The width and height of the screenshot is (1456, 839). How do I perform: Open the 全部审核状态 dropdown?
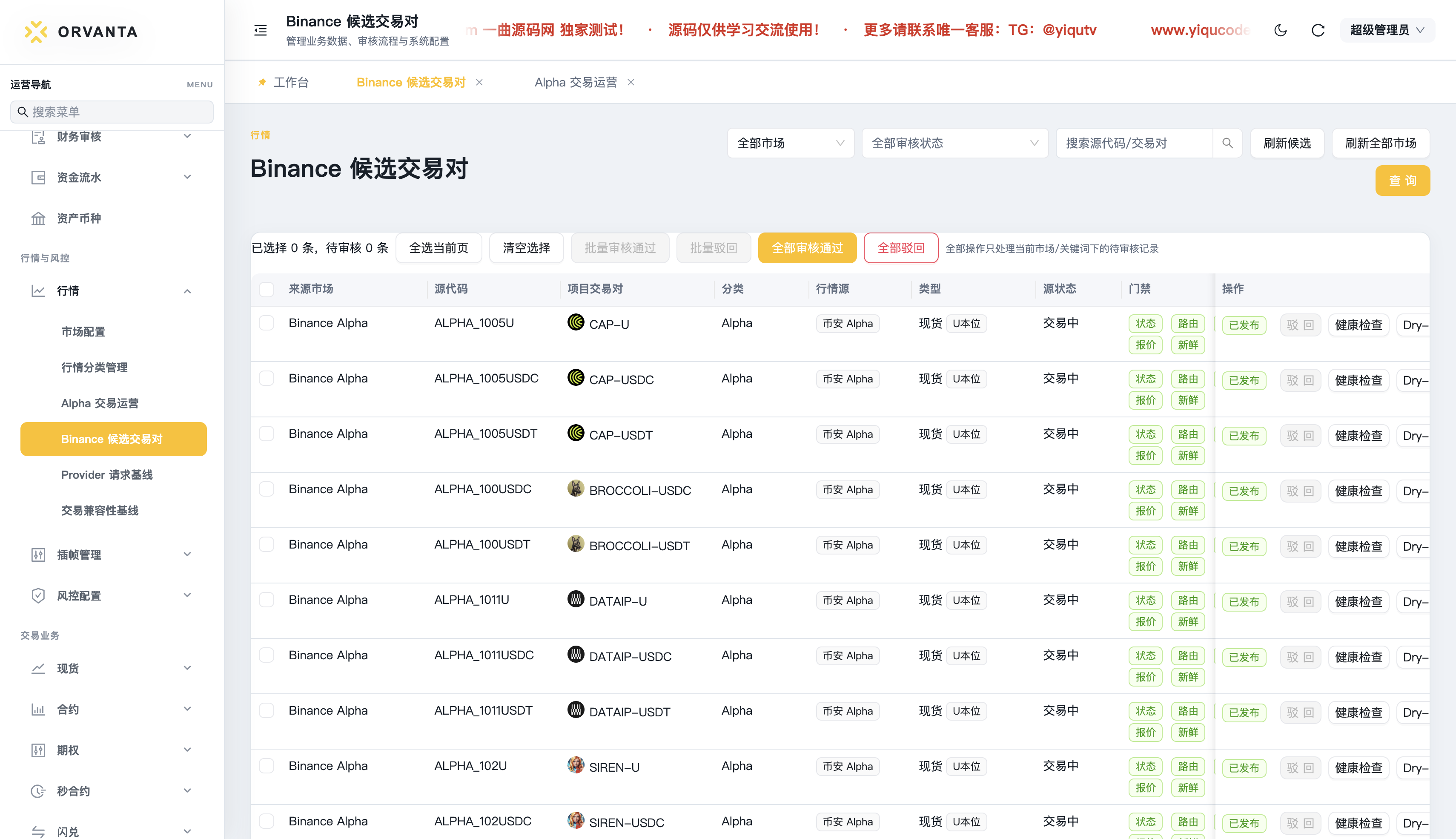(954, 143)
